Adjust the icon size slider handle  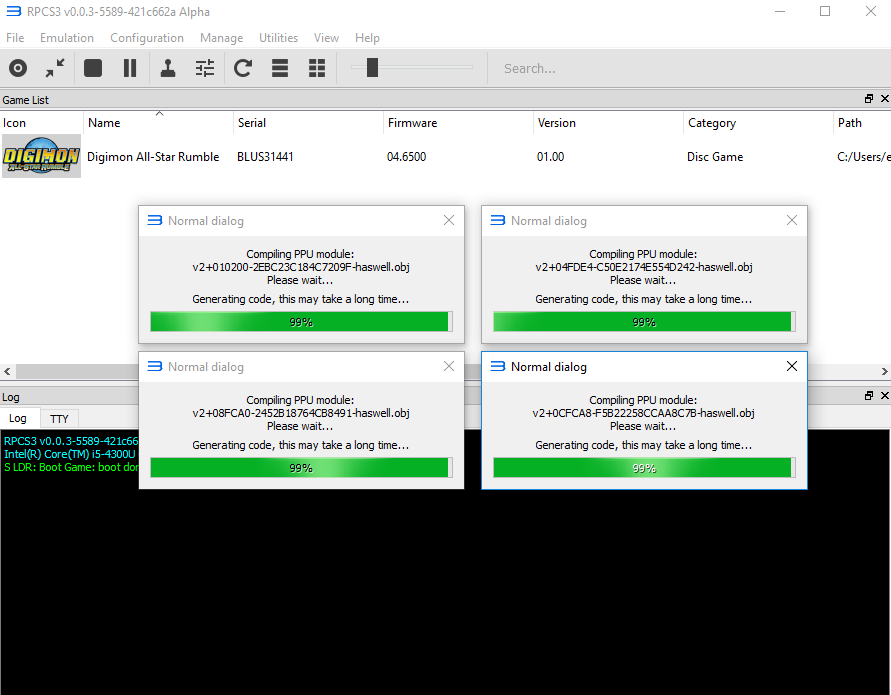[x=372, y=67]
